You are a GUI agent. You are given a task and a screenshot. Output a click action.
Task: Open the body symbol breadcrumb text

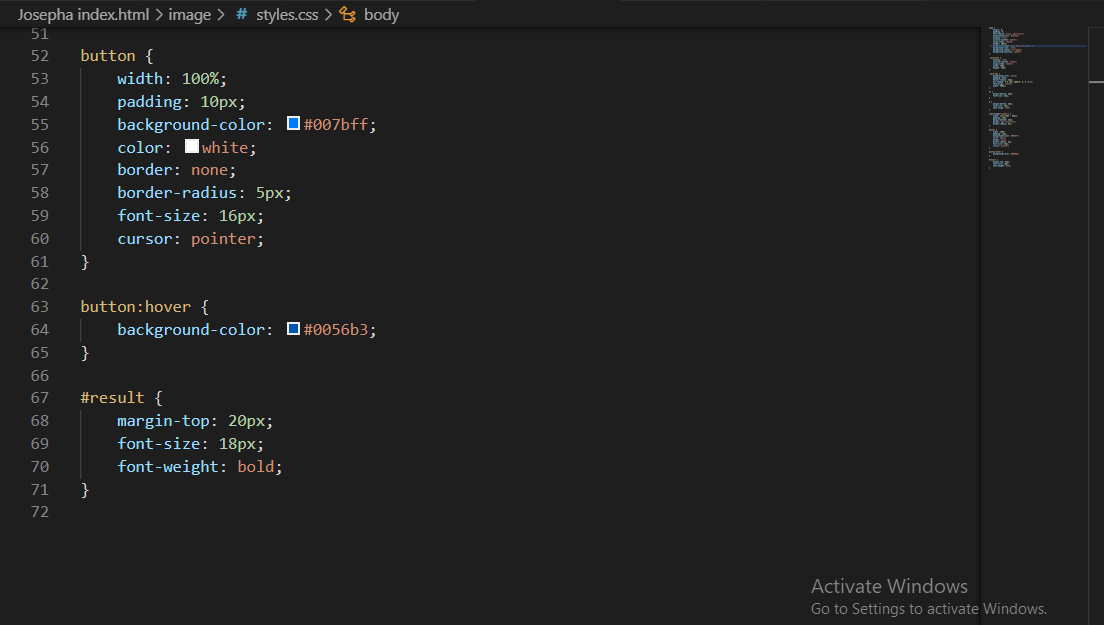pyautogui.click(x=381, y=14)
